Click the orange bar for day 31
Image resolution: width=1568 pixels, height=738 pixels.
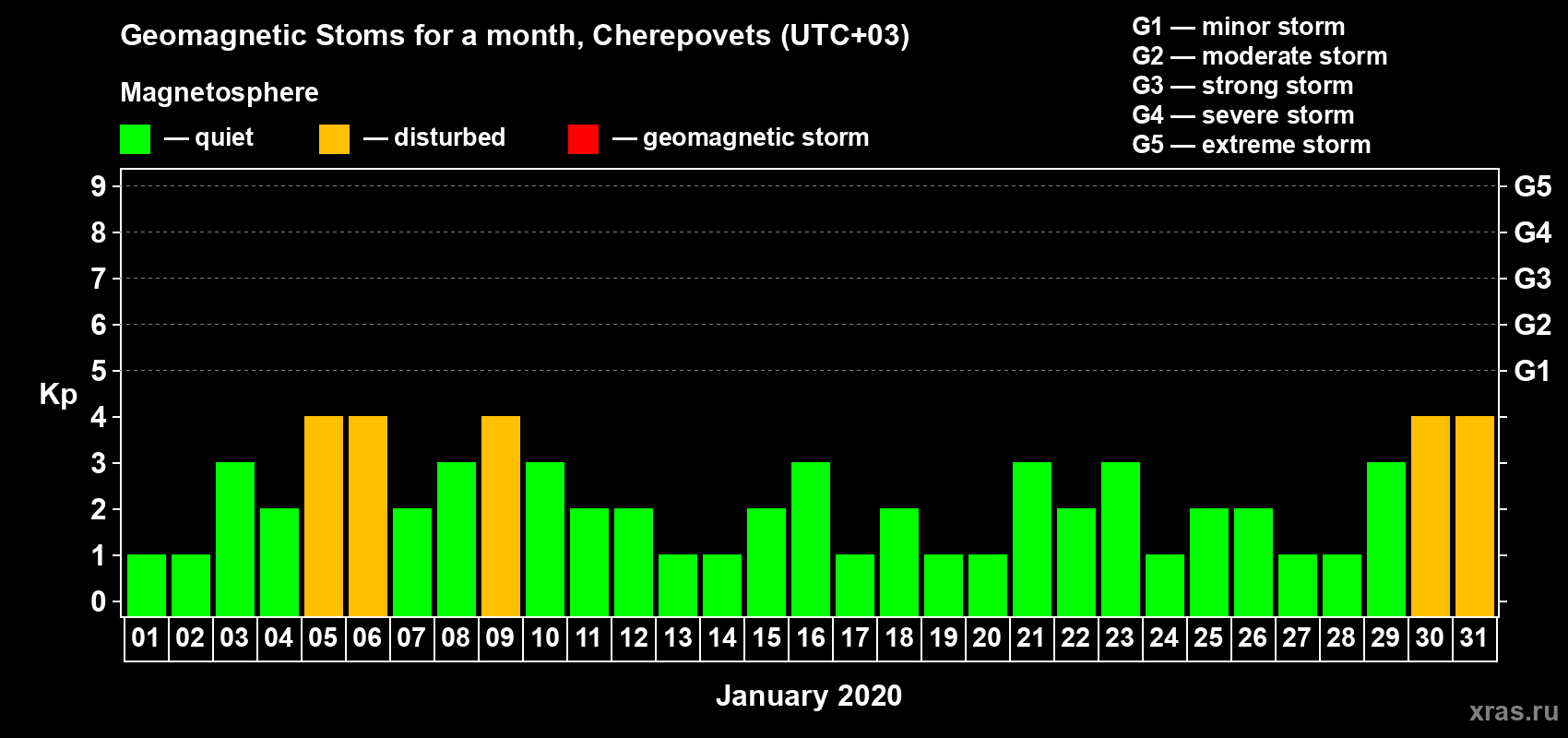(x=1475, y=517)
